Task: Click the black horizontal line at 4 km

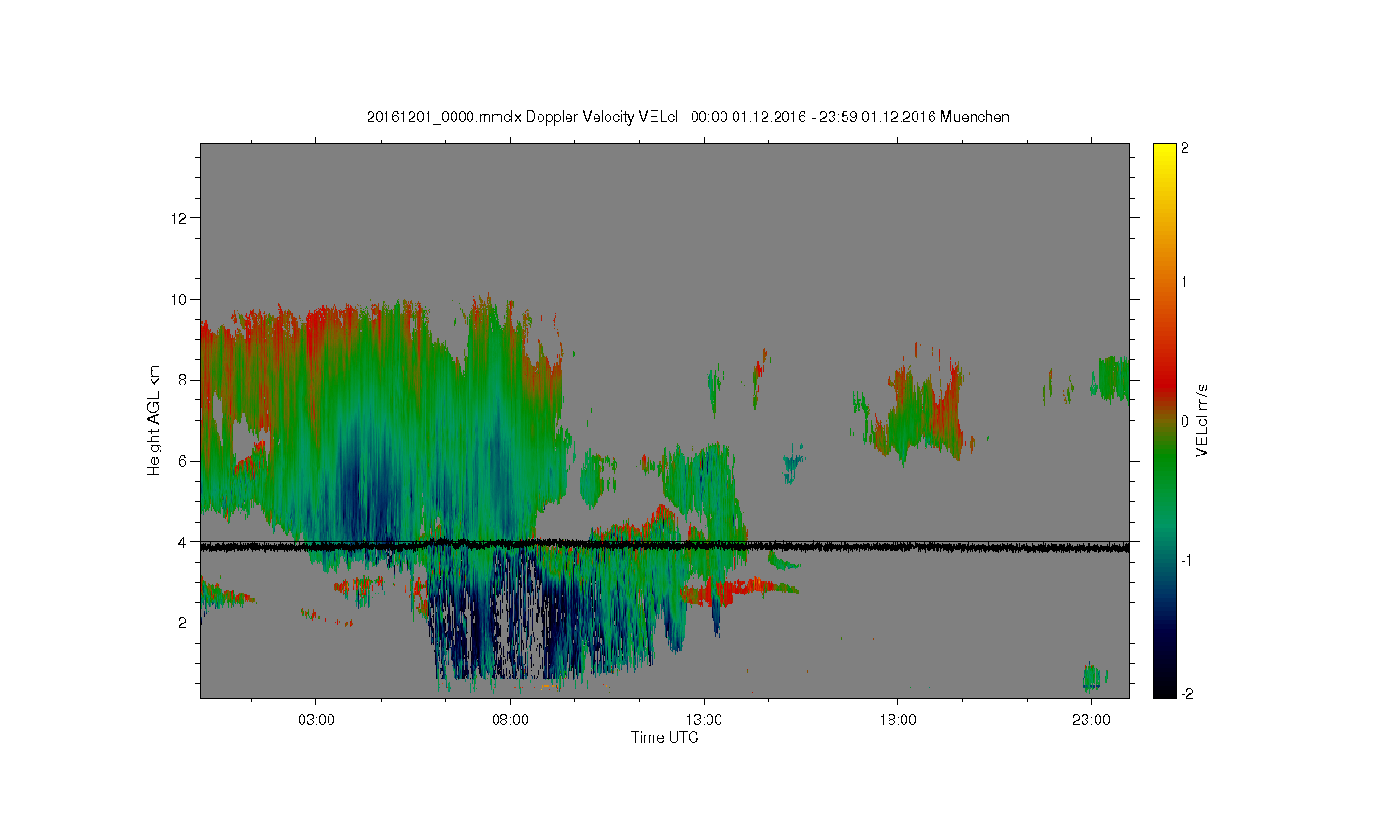Action: [x=665, y=545]
